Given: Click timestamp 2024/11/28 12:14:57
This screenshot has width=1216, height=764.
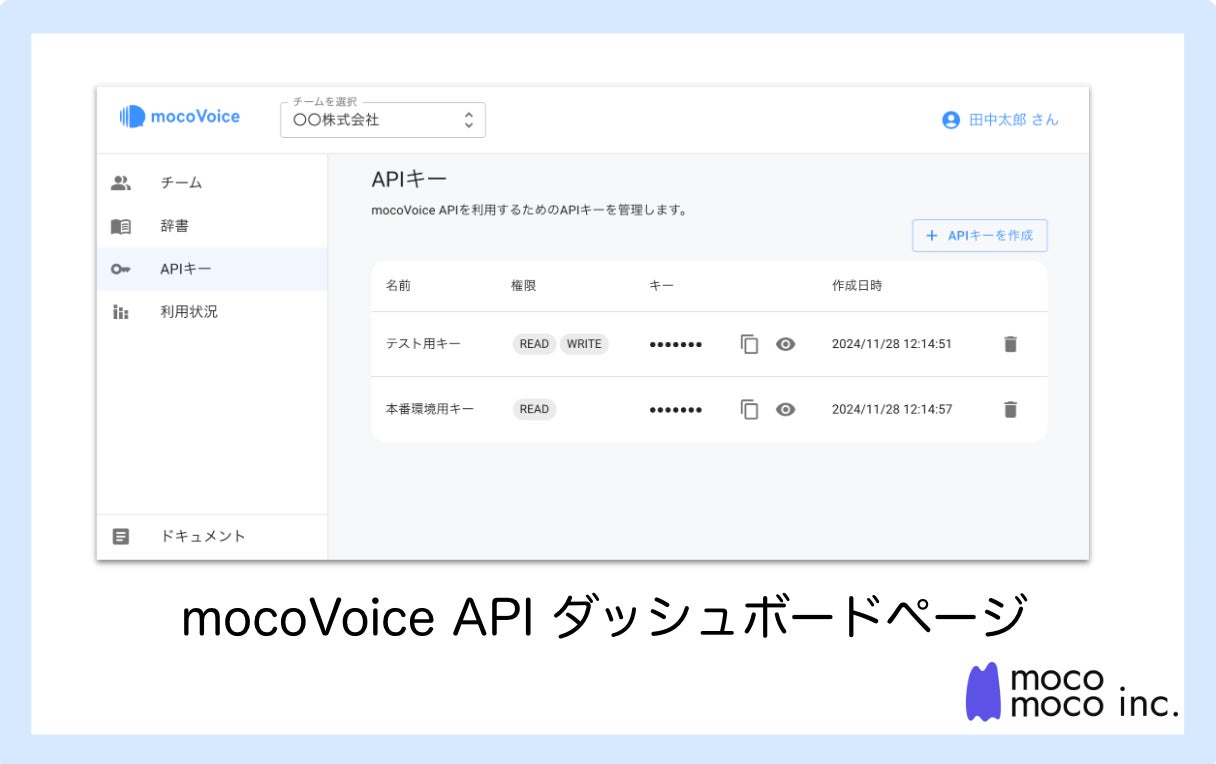Looking at the screenshot, I should coord(892,409).
